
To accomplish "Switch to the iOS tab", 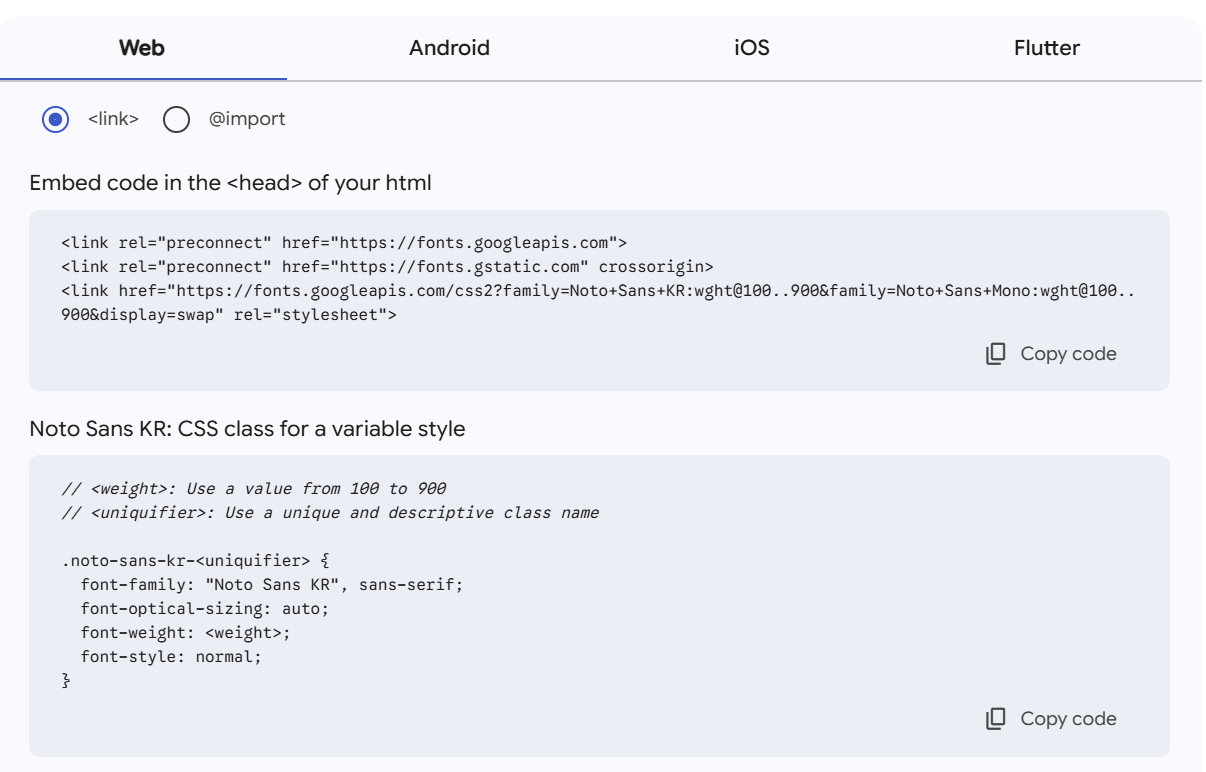I will (751, 48).
